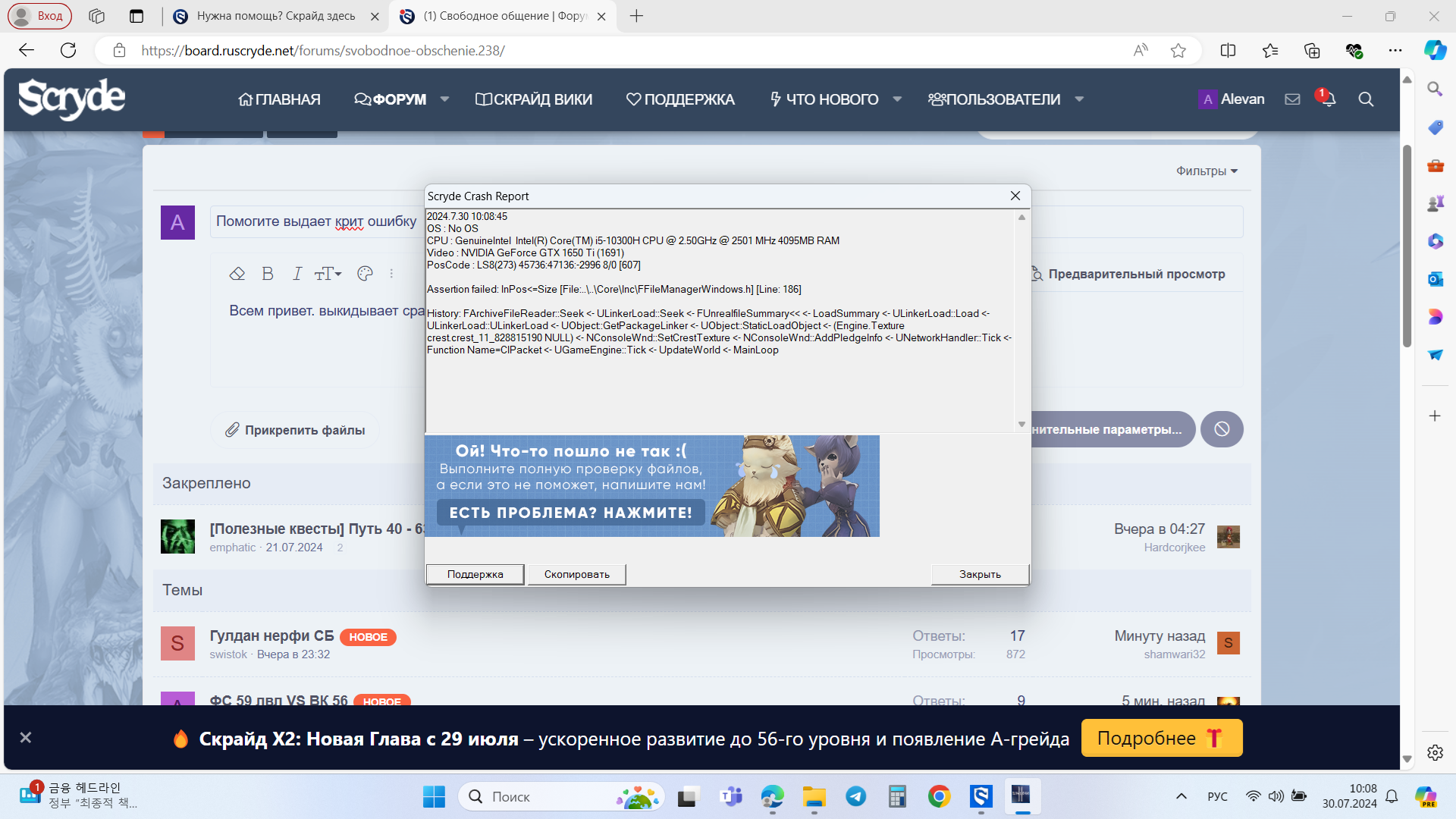Open the Скрайд Вики menu item

[534, 99]
